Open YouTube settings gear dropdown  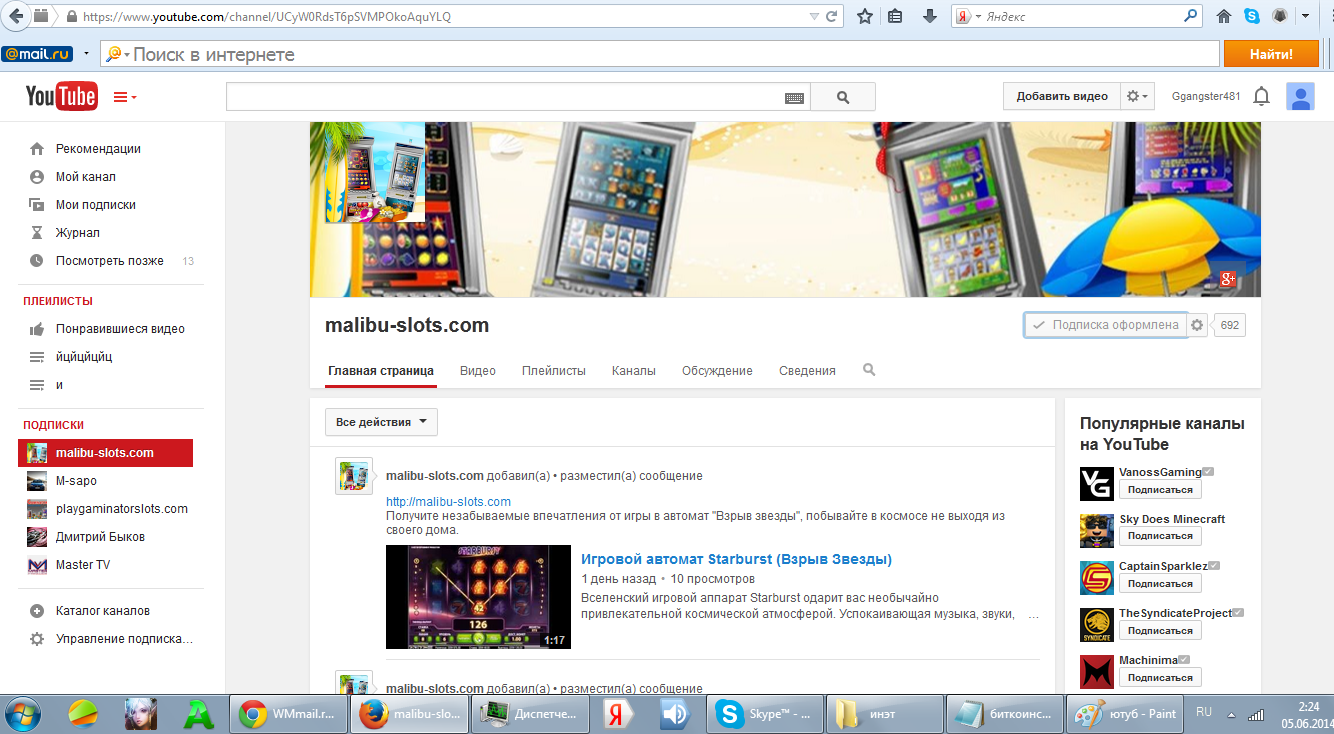[1138, 96]
